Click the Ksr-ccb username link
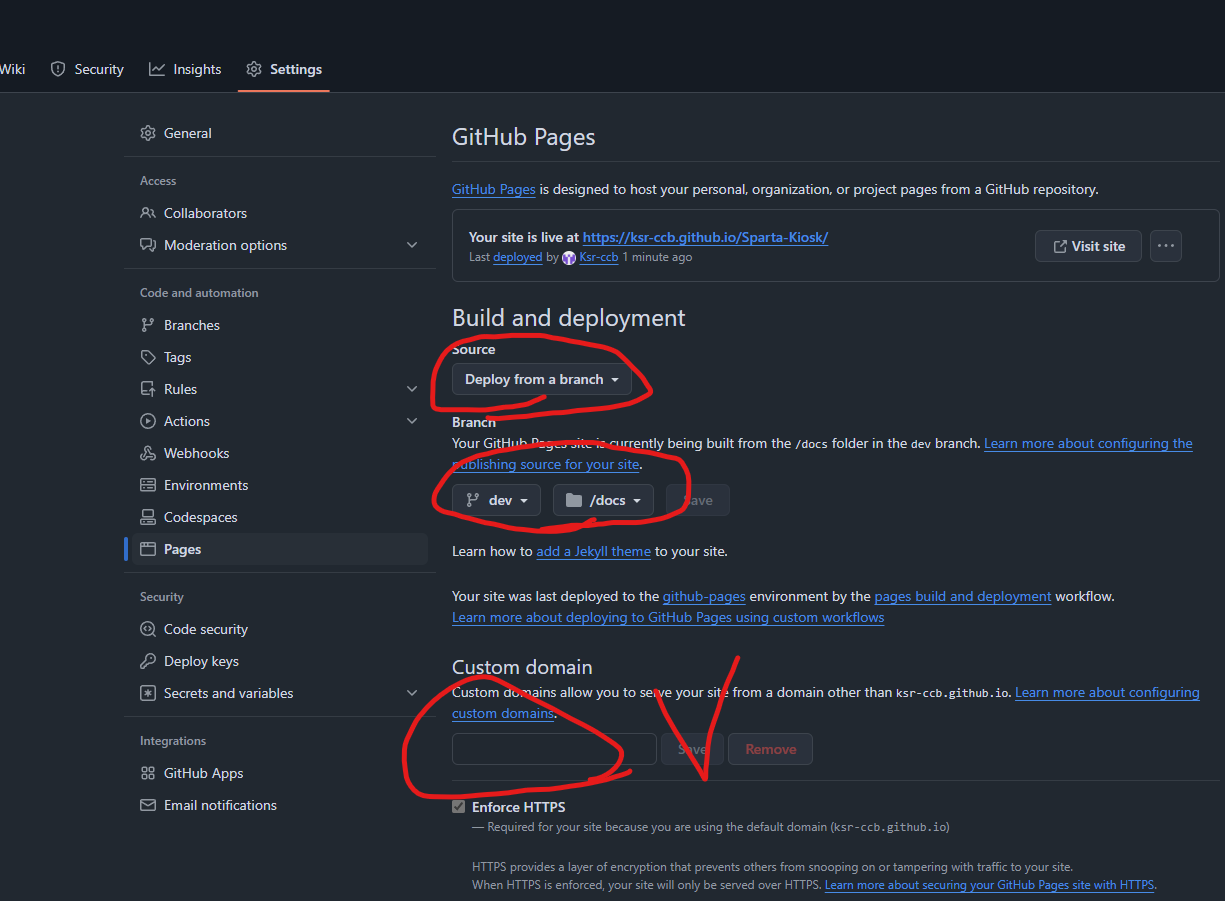This screenshot has height=901, width=1225. (x=599, y=257)
